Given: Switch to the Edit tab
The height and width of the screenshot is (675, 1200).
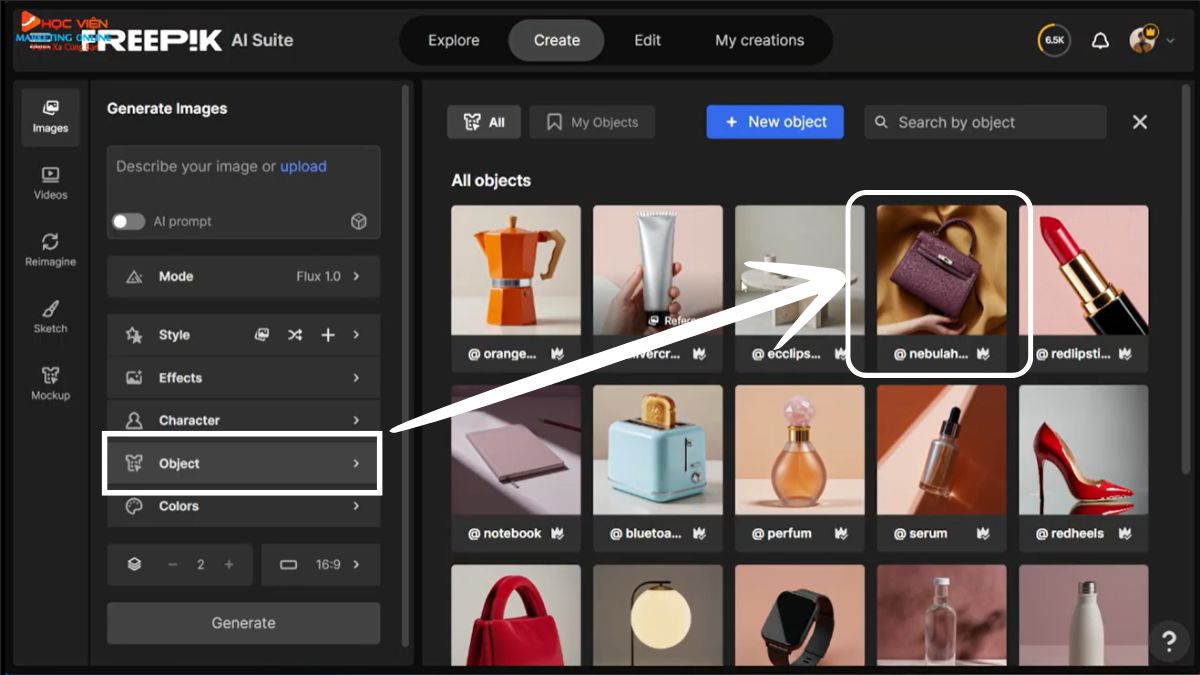Looking at the screenshot, I should (648, 40).
